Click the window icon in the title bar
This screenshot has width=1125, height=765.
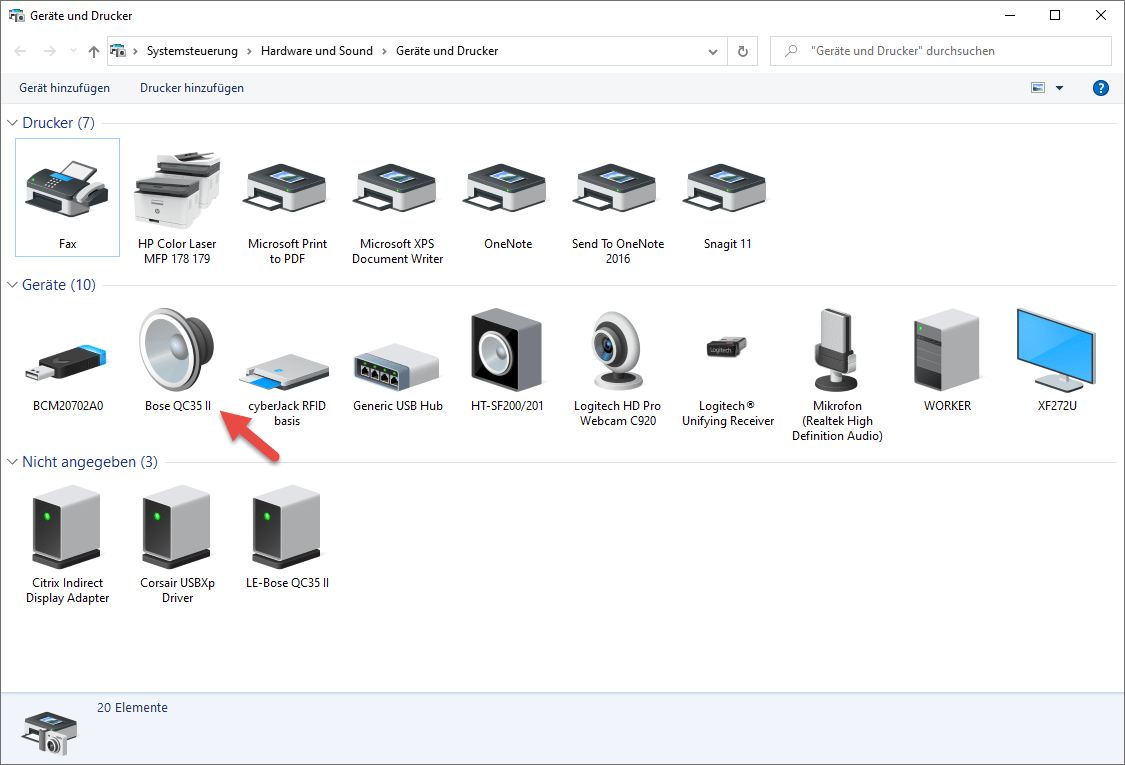pos(17,15)
